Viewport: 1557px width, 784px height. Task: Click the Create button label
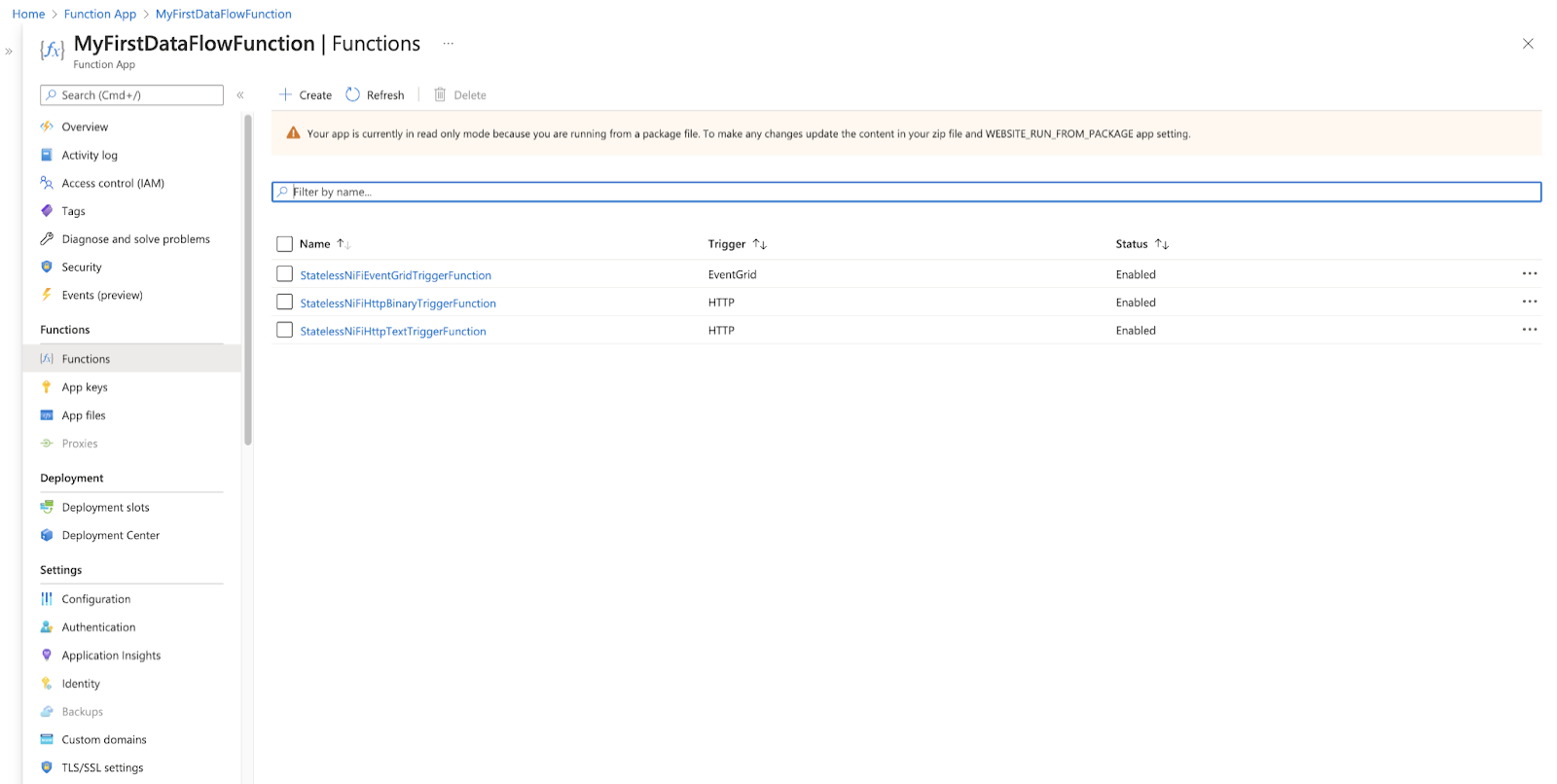[315, 95]
